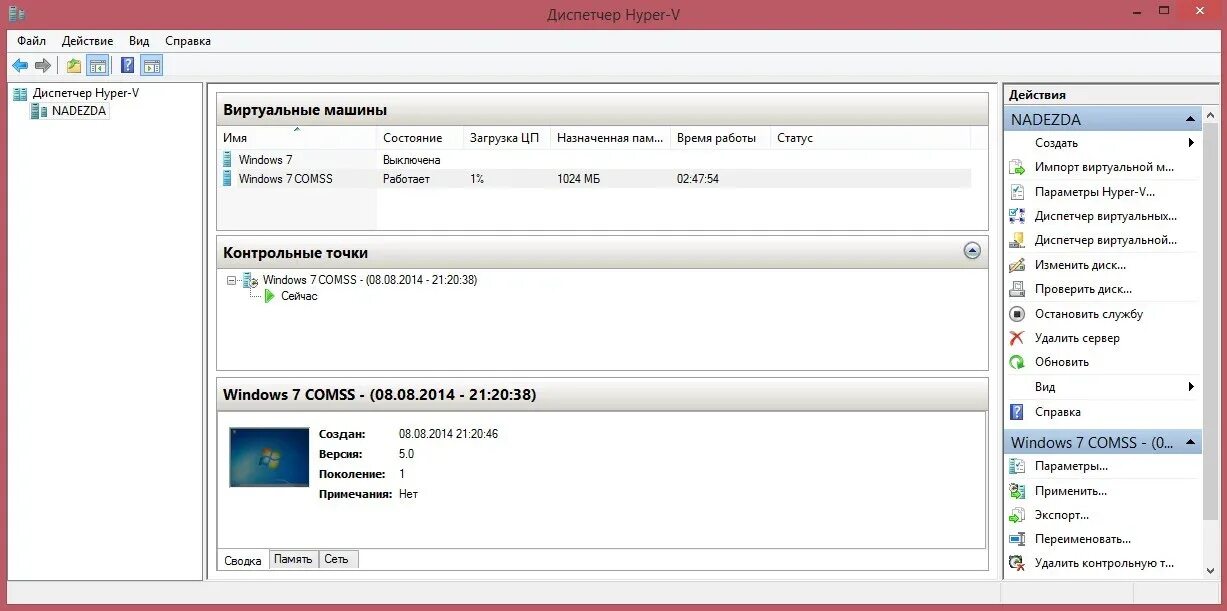Toggle the action pane toolbar icon
Viewport: 1227px width, 611px height.
[152, 66]
